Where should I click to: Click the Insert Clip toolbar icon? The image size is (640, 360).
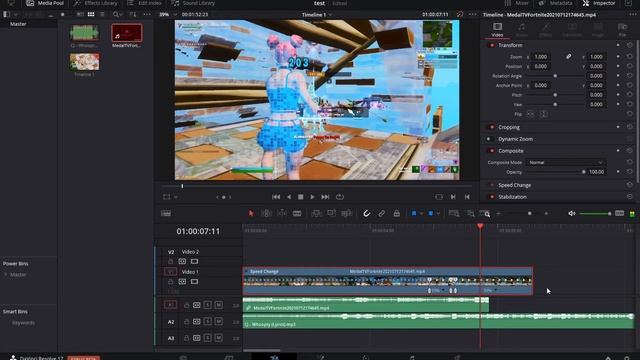point(316,213)
